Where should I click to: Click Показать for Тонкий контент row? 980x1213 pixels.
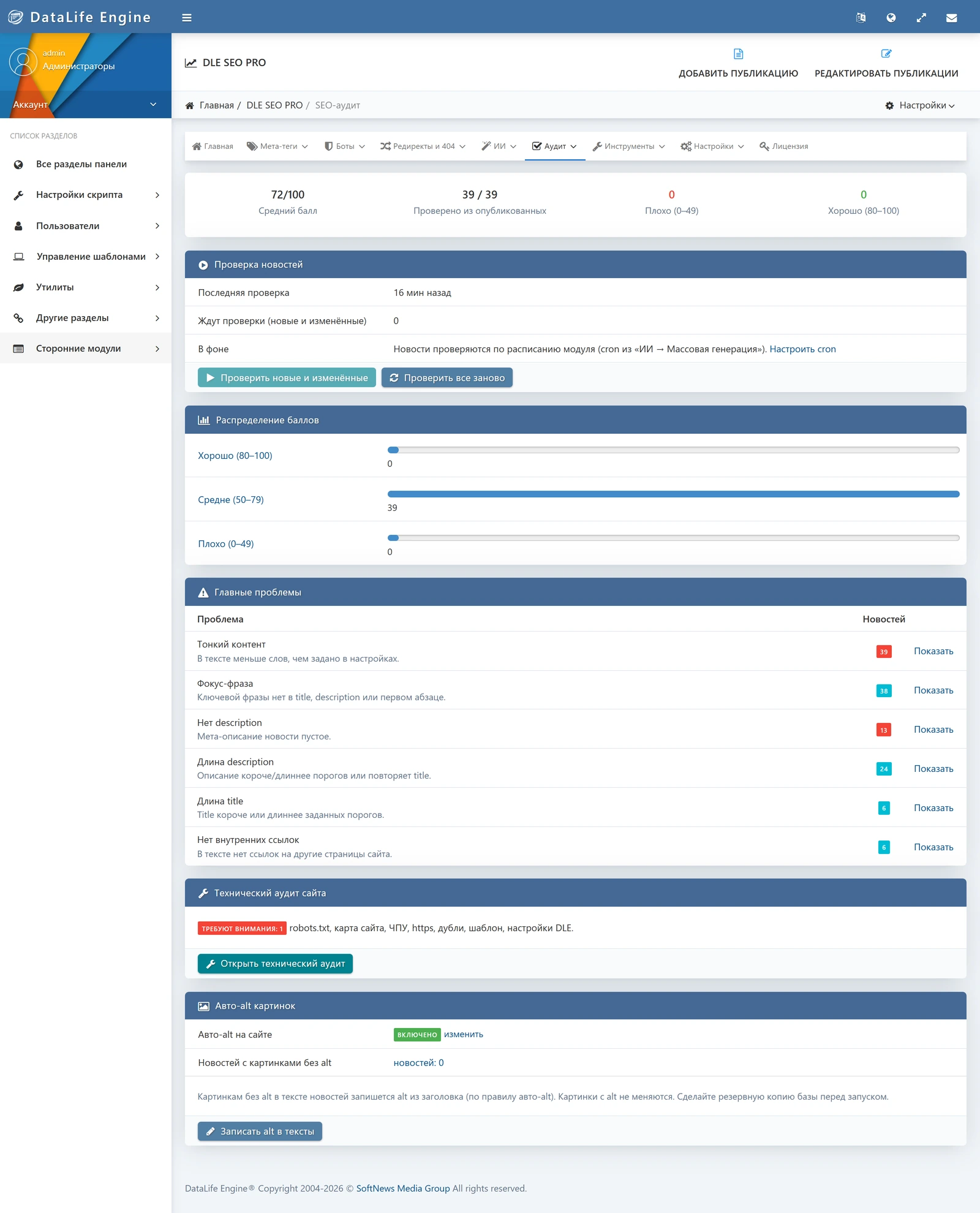point(933,651)
